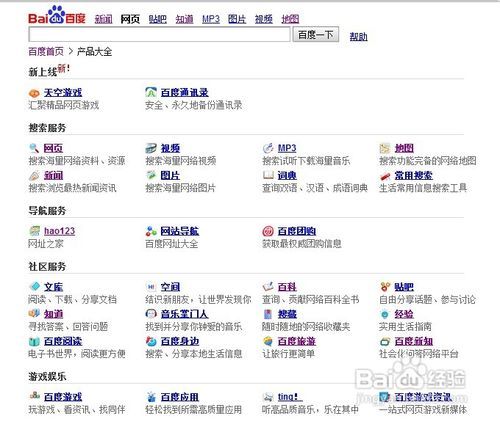Open the 百度旅游 link
This screenshot has width=500, height=427.
pos(297,341)
